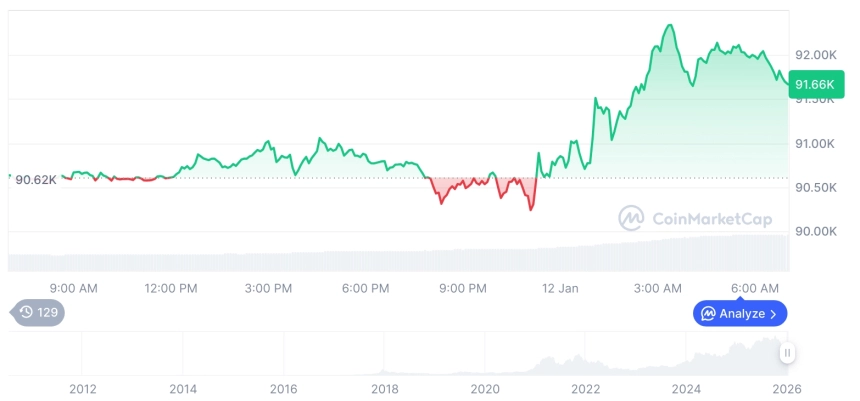This screenshot has width=860, height=401.
Task: Click the 90.62K opening price label
Action: point(36,179)
